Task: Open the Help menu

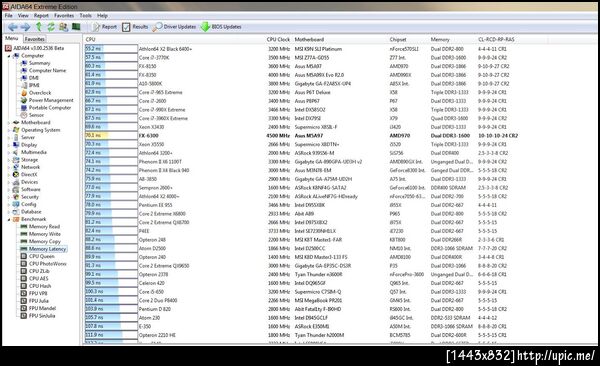Action: pyautogui.click(x=102, y=16)
